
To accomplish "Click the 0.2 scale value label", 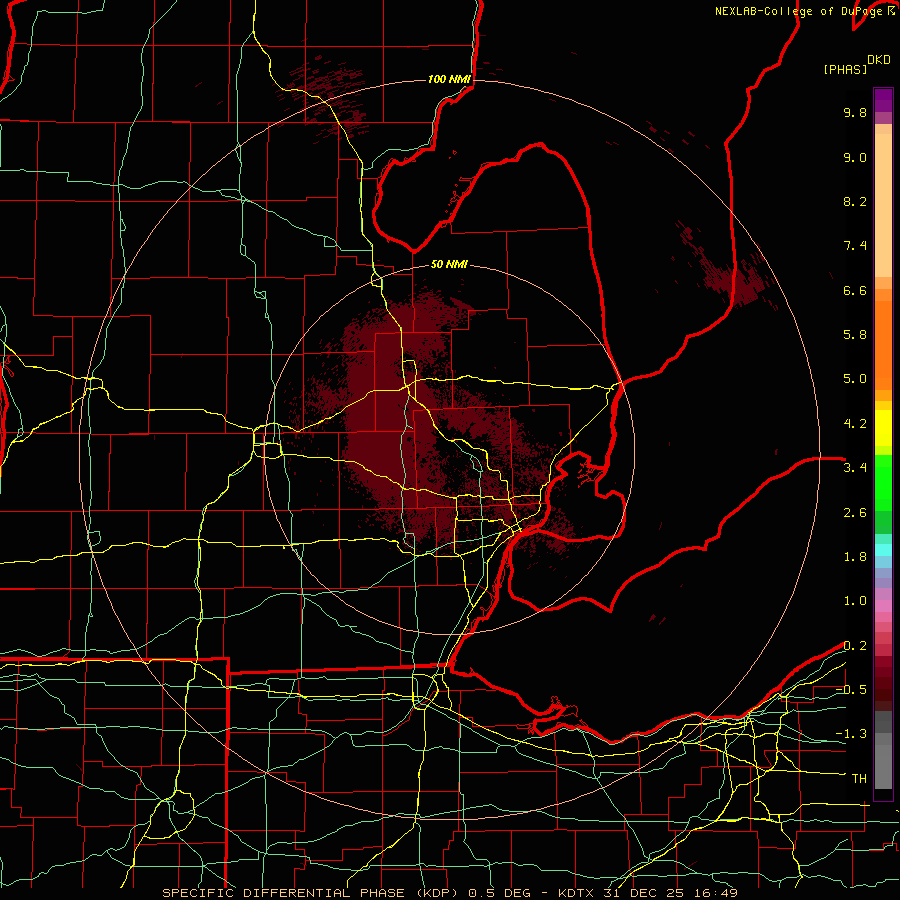I will pyautogui.click(x=855, y=646).
